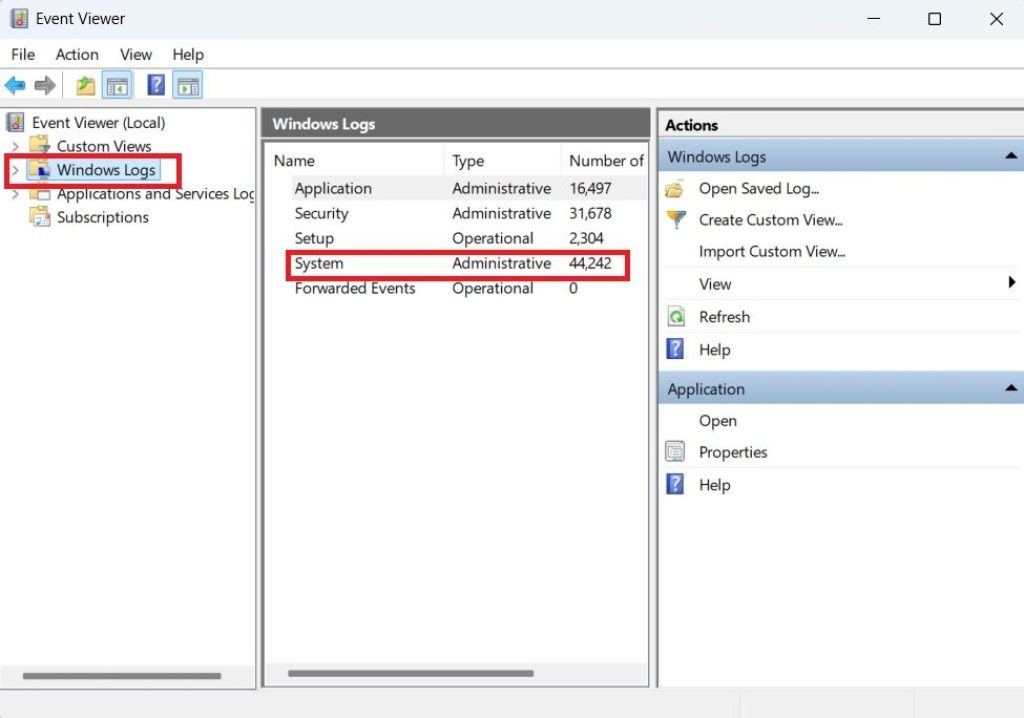Select the Application log row

468,188
